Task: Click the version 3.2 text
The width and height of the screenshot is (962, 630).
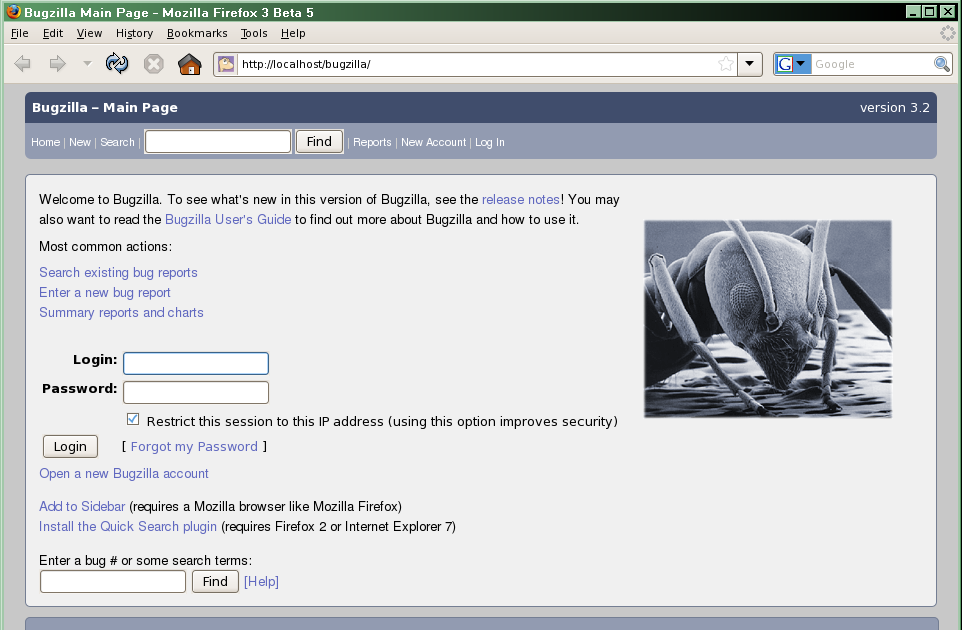Action: click(x=895, y=108)
